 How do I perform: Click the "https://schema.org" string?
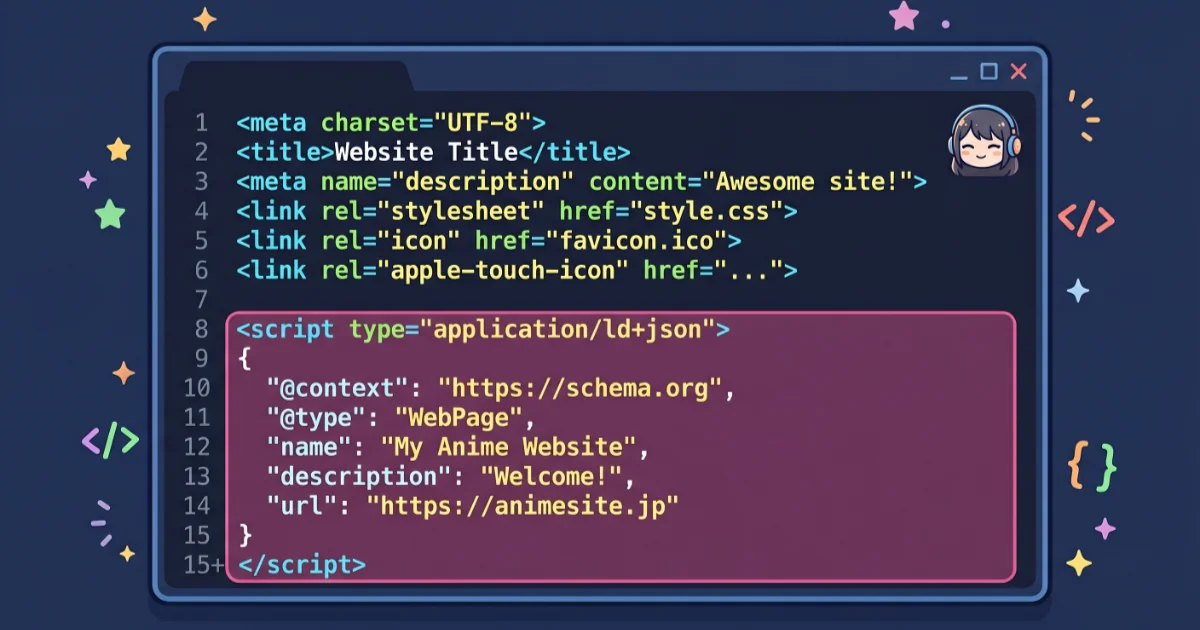click(x=580, y=388)
